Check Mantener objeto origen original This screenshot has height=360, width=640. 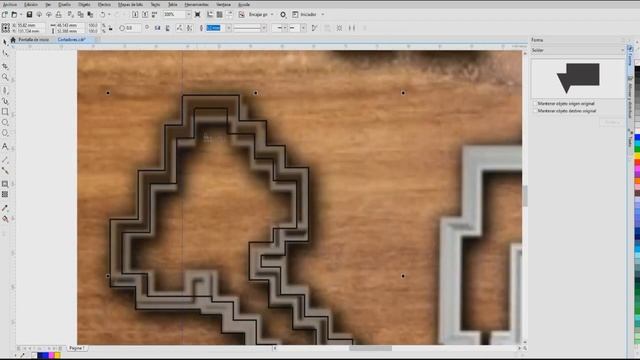tap(536, 104)
